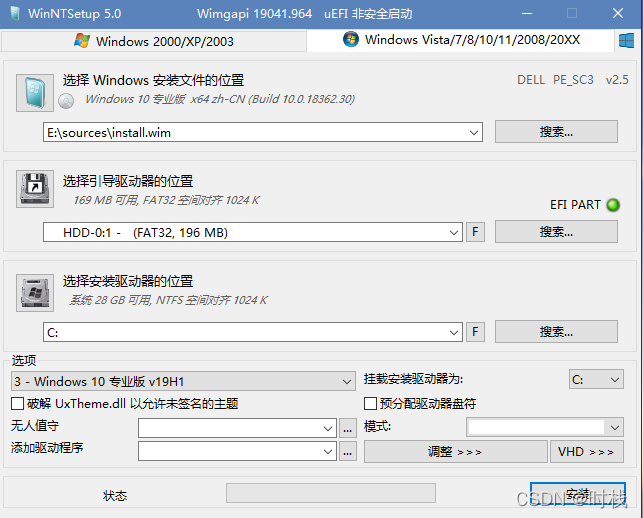The height and width of the screenshot is (518, 643).
Task: Click browse ... button for 添加驱动程序
Action: 348,452
